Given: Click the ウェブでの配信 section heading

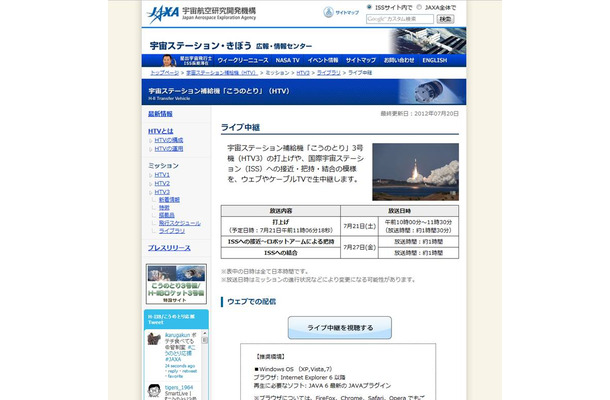Looking at the screenshot, I should click(x=251, y=302).
